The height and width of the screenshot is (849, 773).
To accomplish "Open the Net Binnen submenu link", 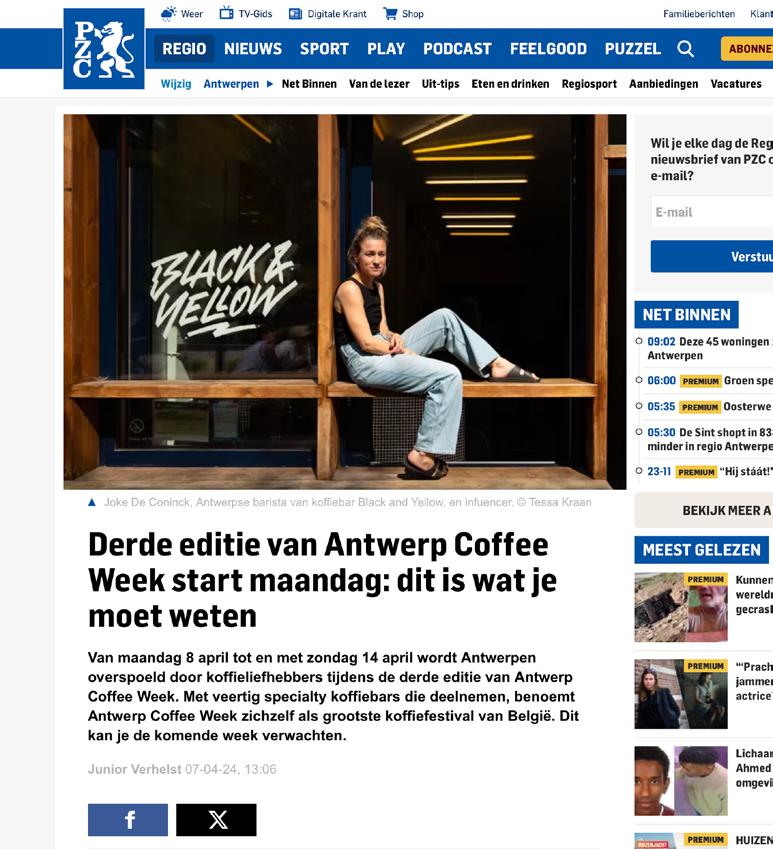I will click(x=309, y=84).
